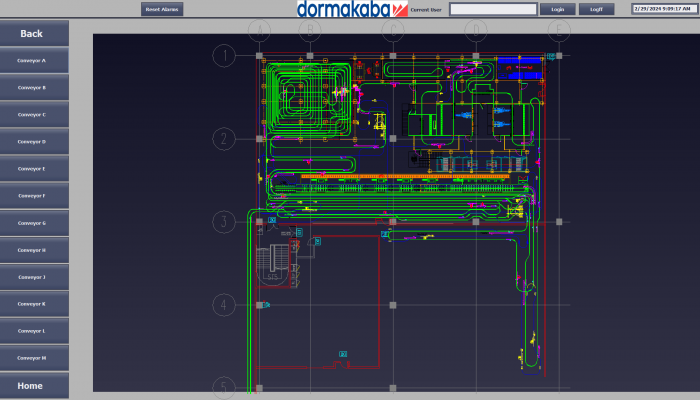Click the date and time display
Image resolution: width=700 pixels, height=400 pixels.
[x=663, y=9]
